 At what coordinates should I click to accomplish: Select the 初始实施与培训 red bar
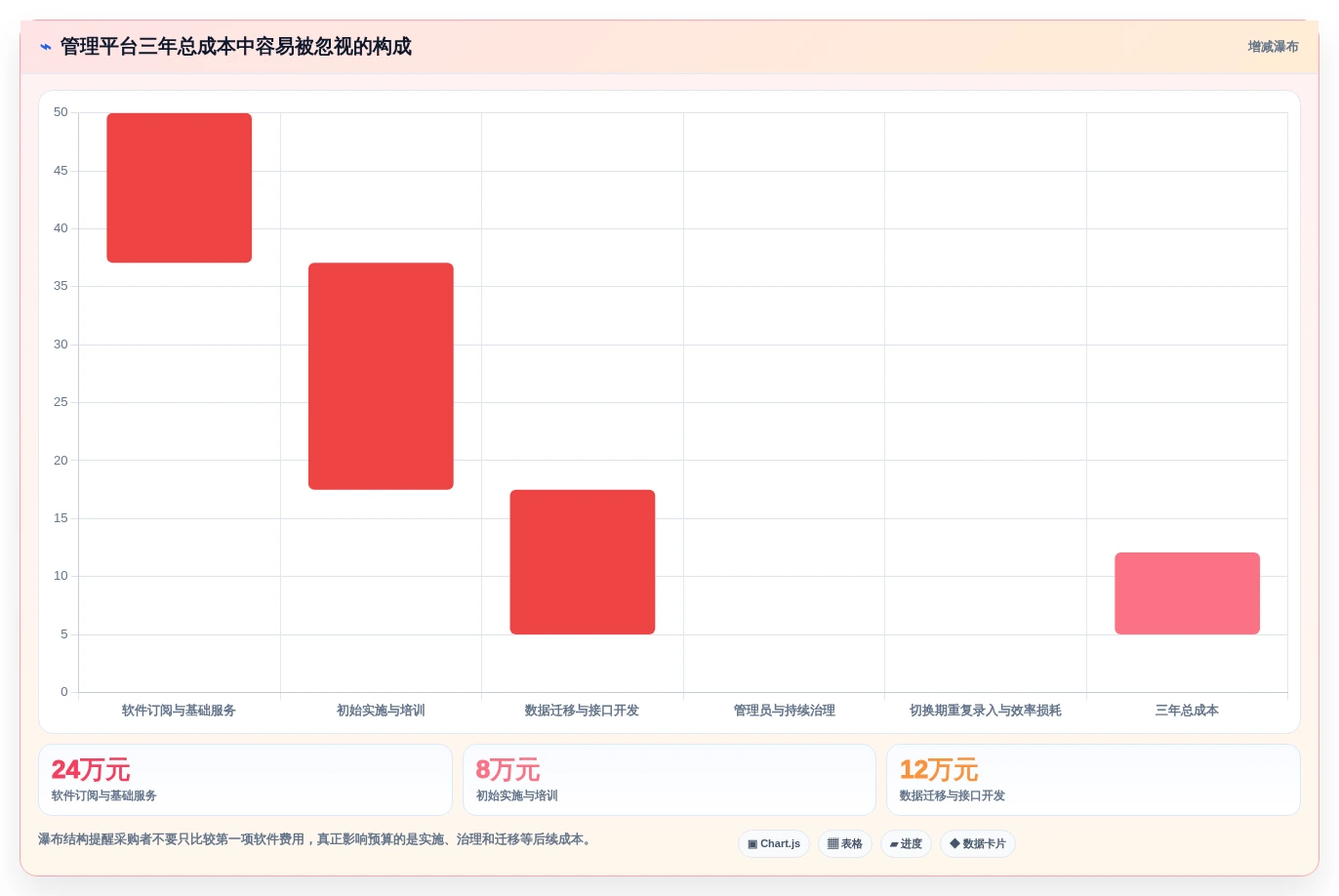pos(381,376)
